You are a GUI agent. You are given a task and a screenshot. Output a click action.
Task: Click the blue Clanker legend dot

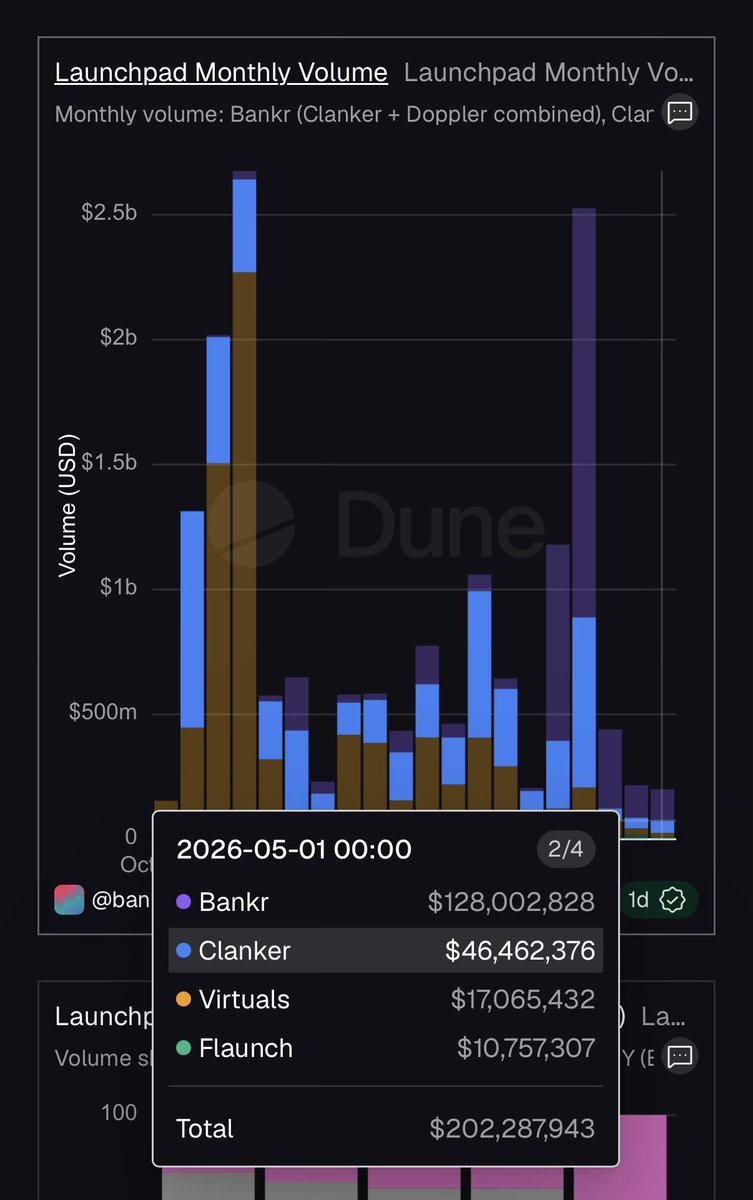click(x=183, y=951)
